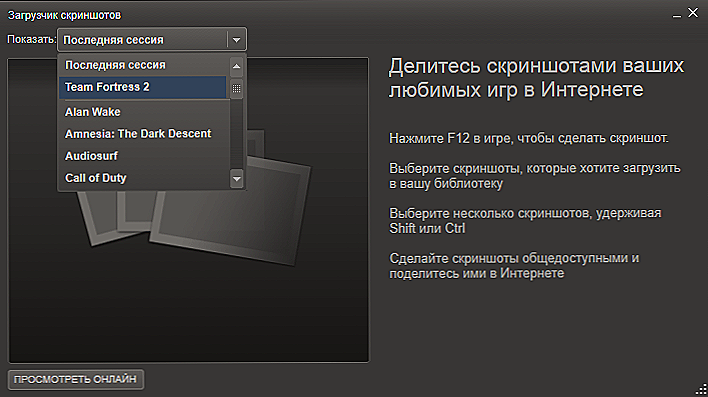Click the Загрузчик скриншотов title text
The width and height of the screenshot is (708, 397).
tap(65, 15)
